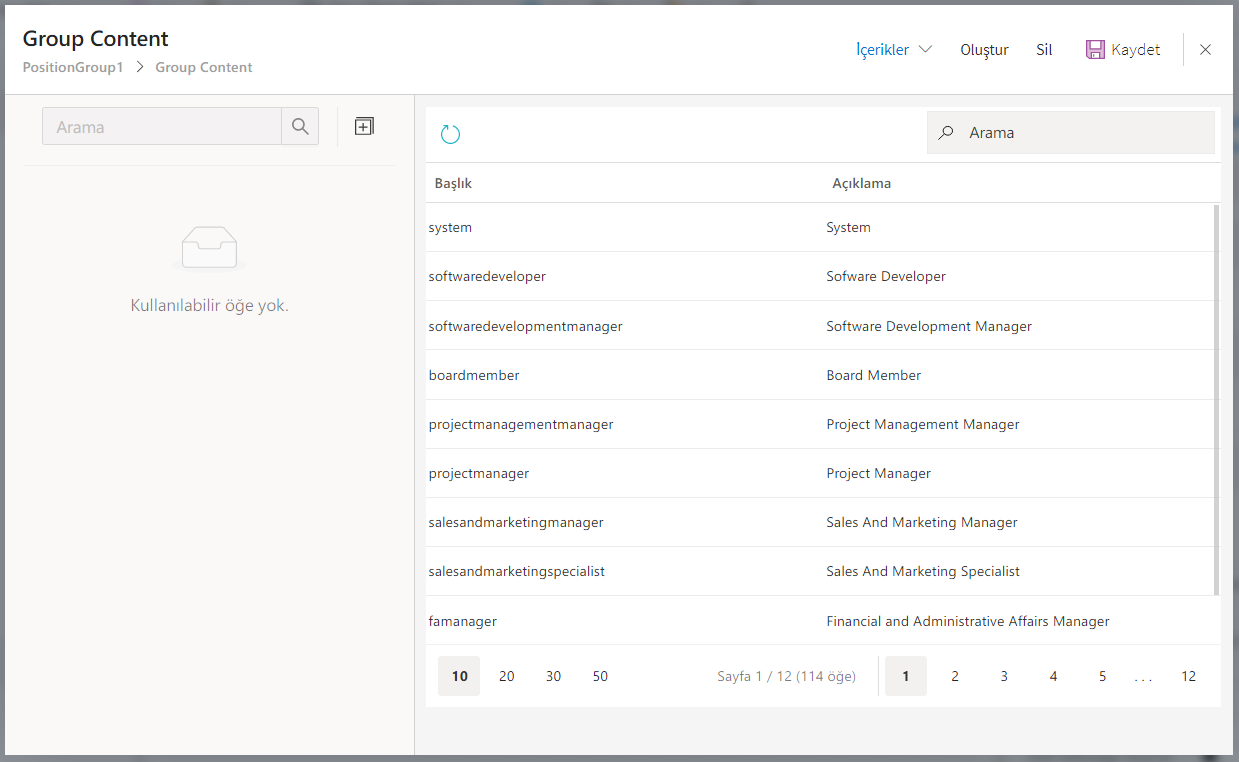Sort by the Başlık column header
Viewport: 1239px width, 762px height.
point(453,184)
